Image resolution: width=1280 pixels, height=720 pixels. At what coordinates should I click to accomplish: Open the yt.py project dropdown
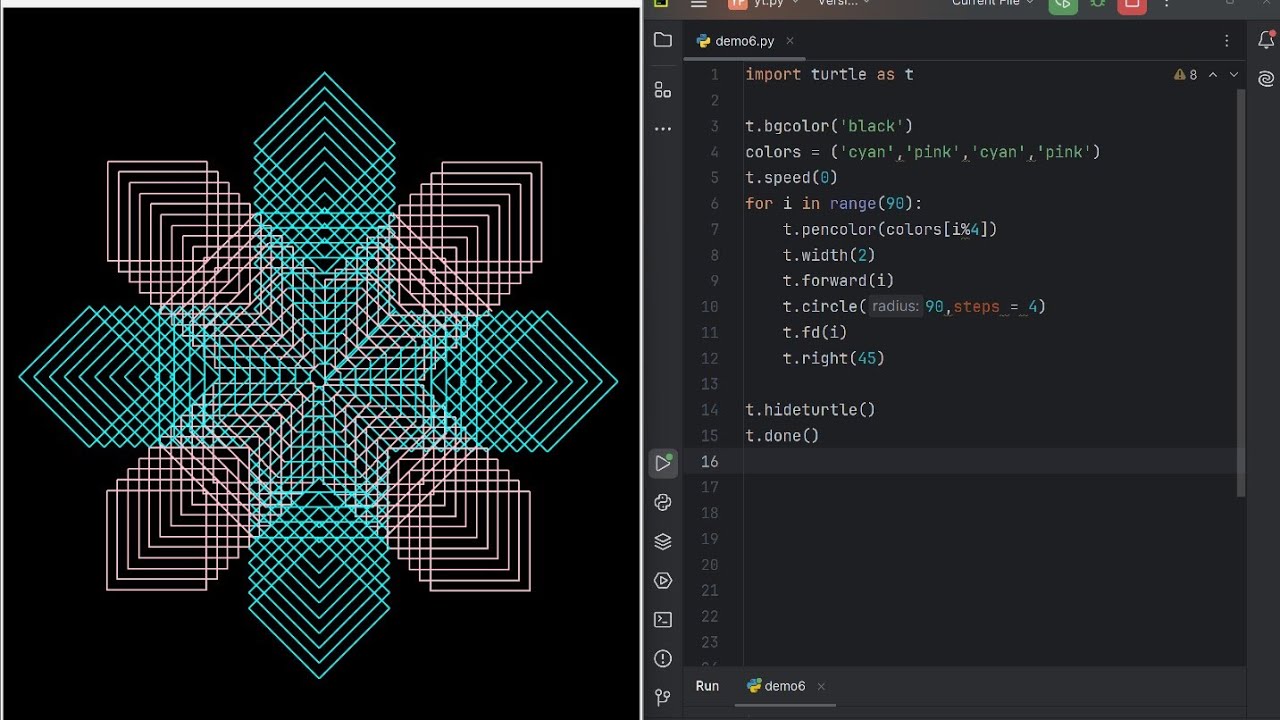click(764, 4)
